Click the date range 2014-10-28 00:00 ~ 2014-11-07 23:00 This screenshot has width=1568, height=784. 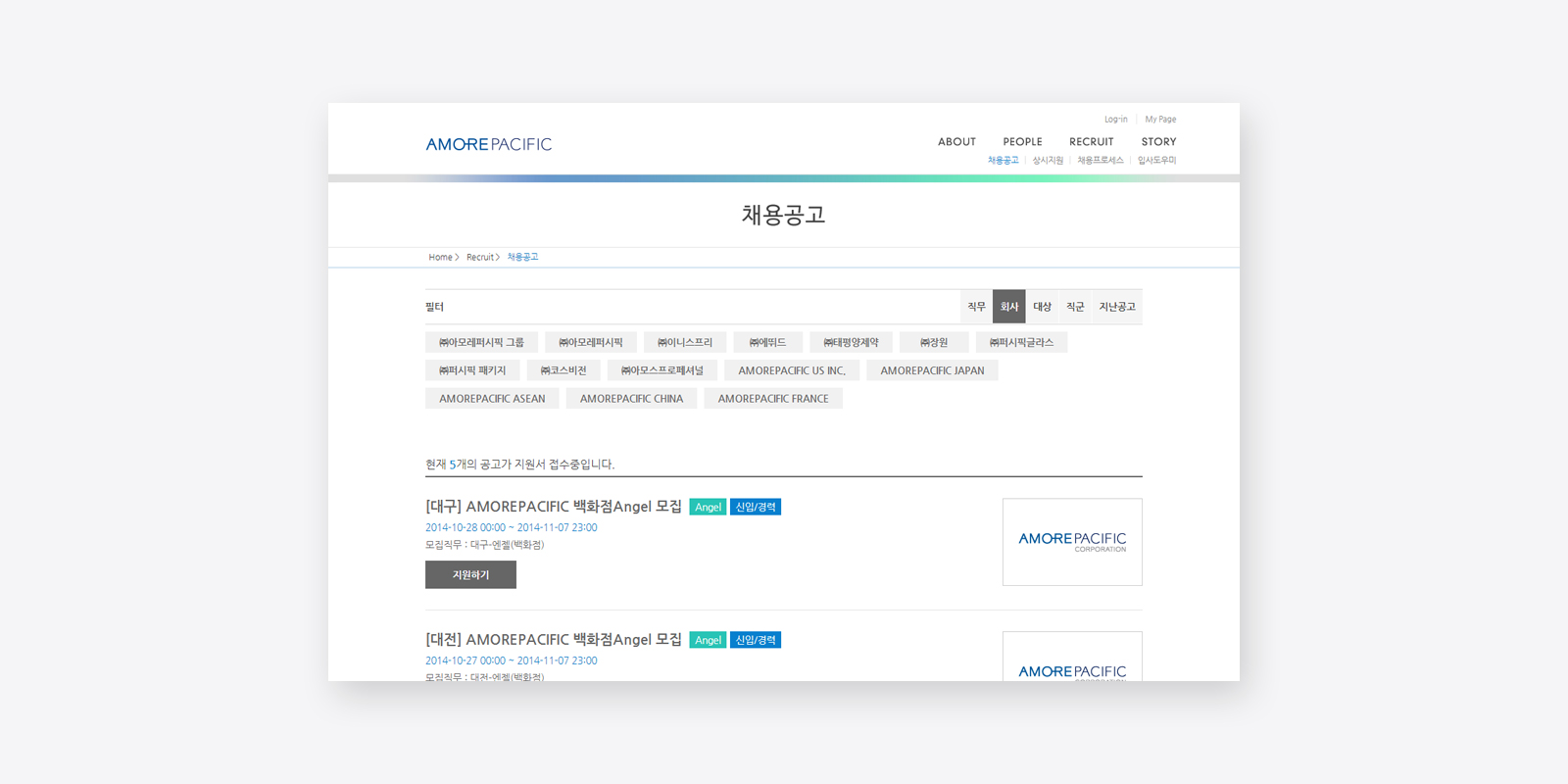511,527
